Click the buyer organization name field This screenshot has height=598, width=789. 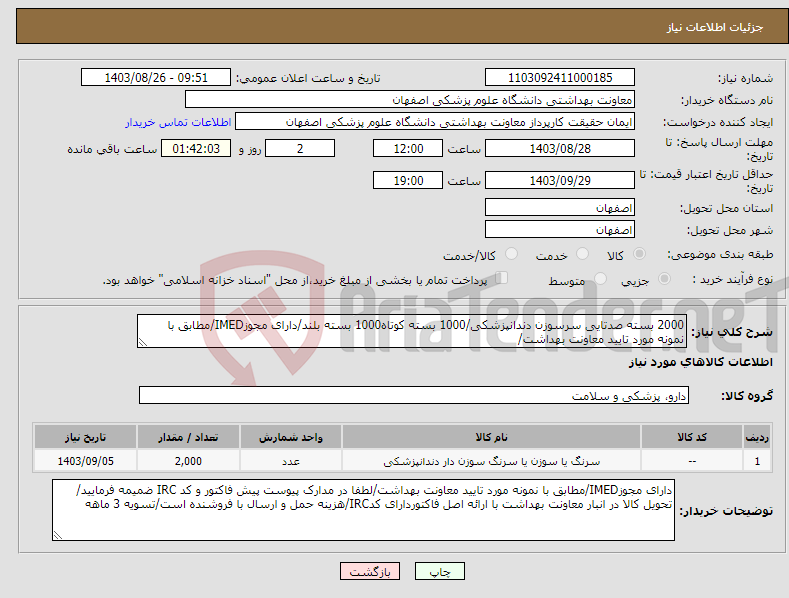pos(410,100)
